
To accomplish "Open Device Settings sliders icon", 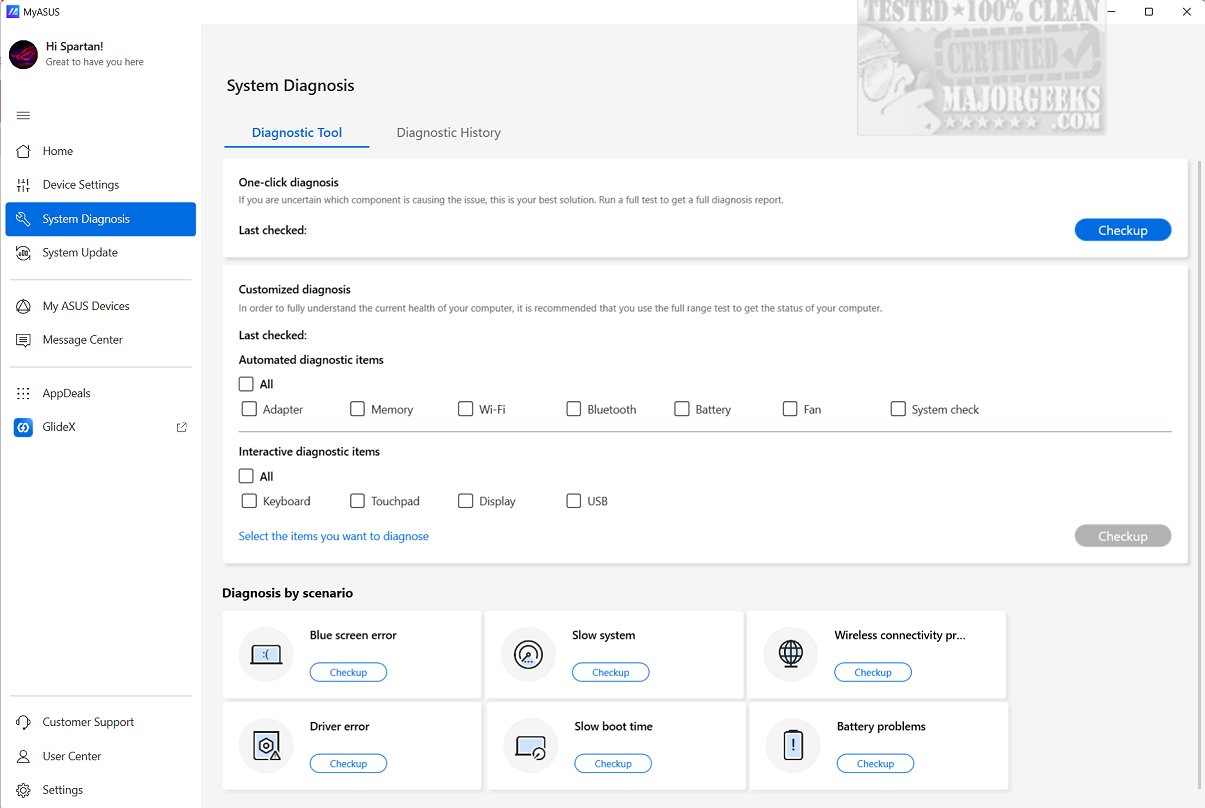I will point(23,185).
